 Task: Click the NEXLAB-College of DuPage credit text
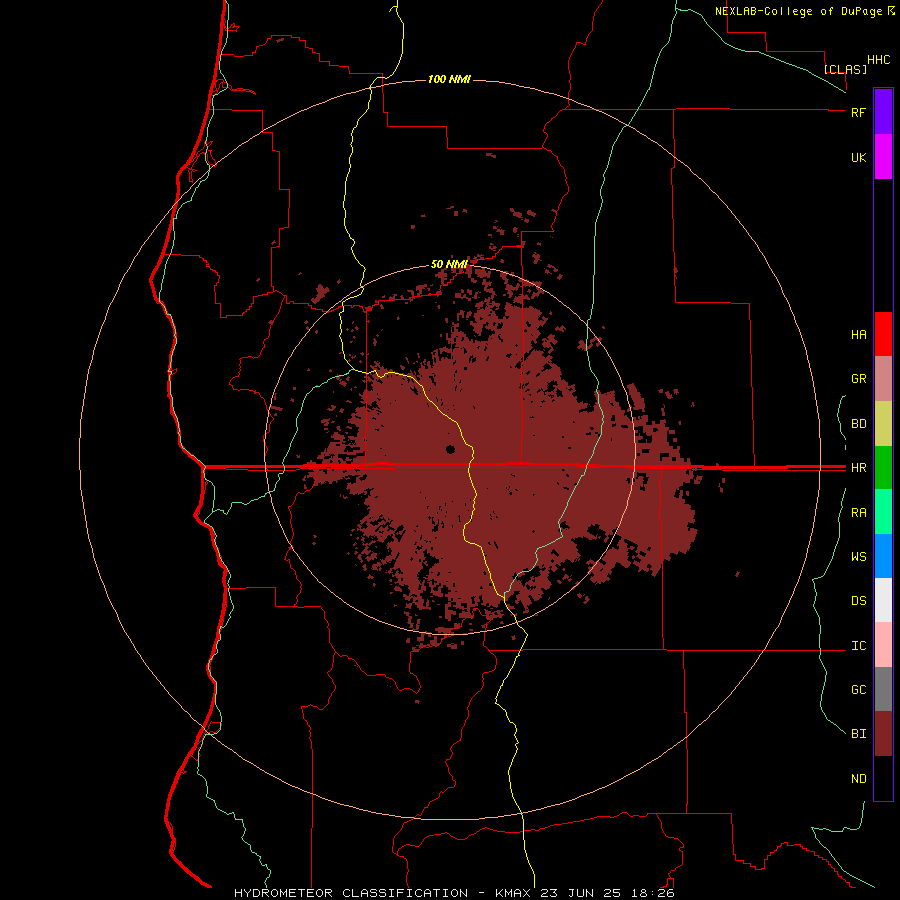point(800,11)
